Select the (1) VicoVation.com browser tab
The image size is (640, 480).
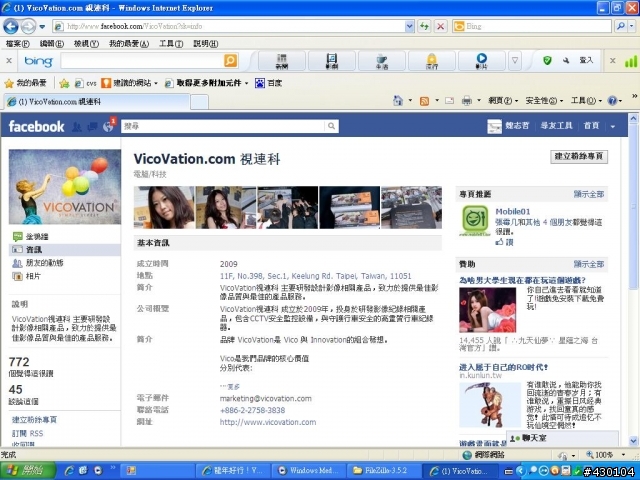97,102
